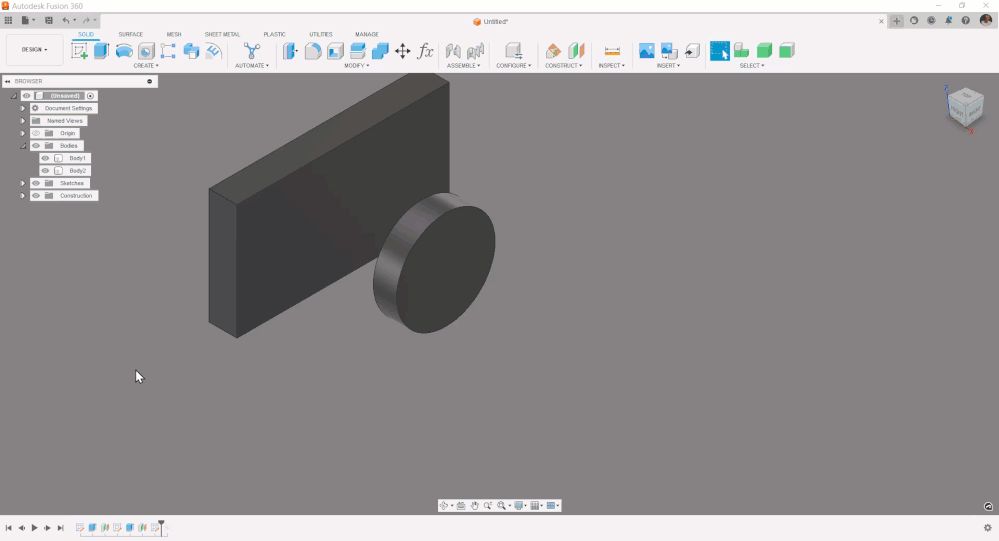The image size is (999, 541).
Task: Open the AUTOMATE dropdown menu
Action: pyautogui.click(x=252, y=66)
